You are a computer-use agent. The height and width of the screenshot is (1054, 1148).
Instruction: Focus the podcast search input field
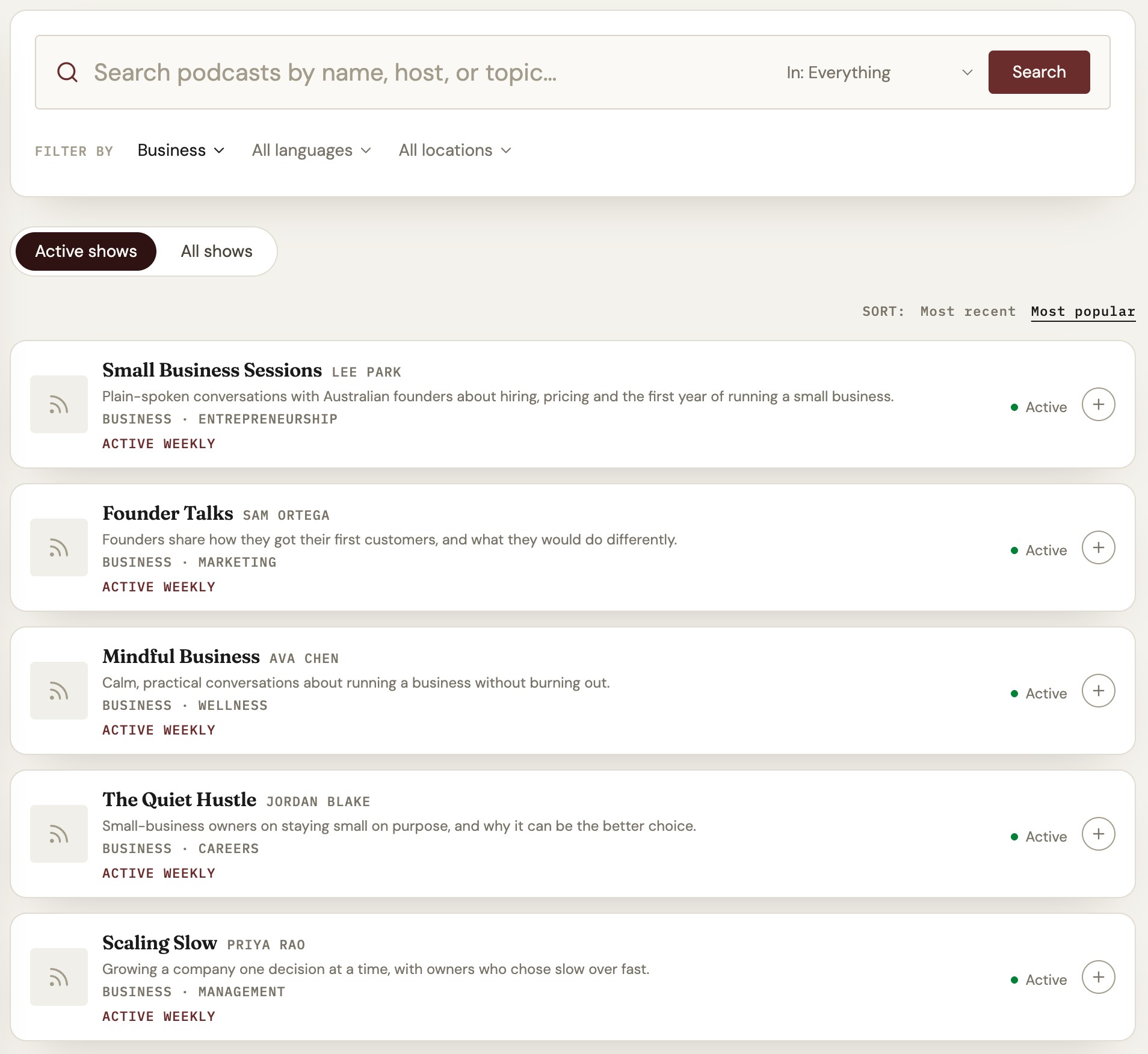(x=427, y=72)
